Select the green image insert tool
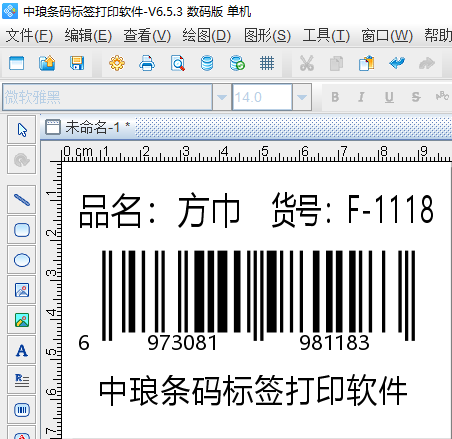Screen dimensions: 452x439 (22, 320)
